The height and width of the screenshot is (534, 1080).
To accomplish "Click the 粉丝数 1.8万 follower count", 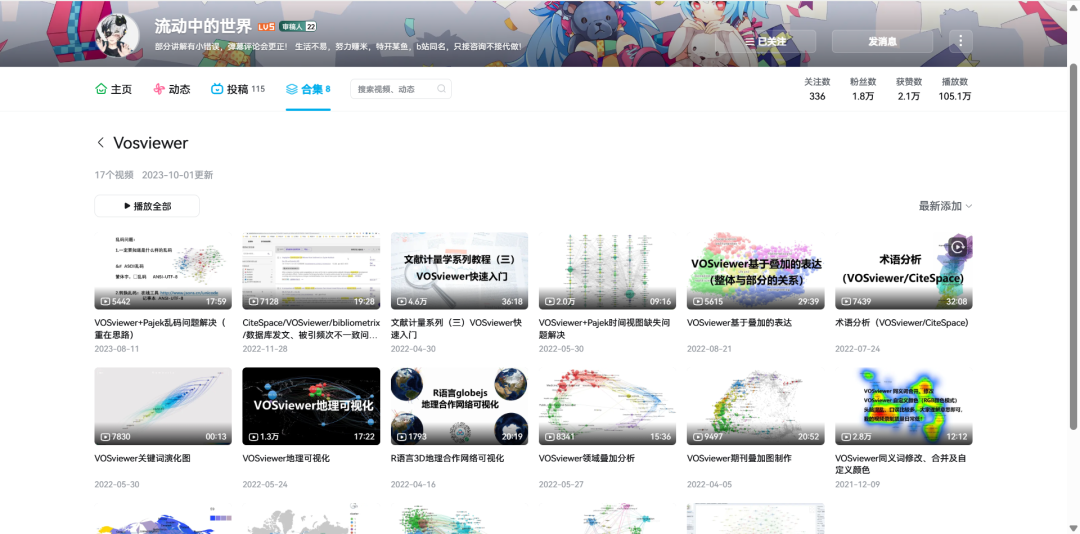I will tap(863, 89).
